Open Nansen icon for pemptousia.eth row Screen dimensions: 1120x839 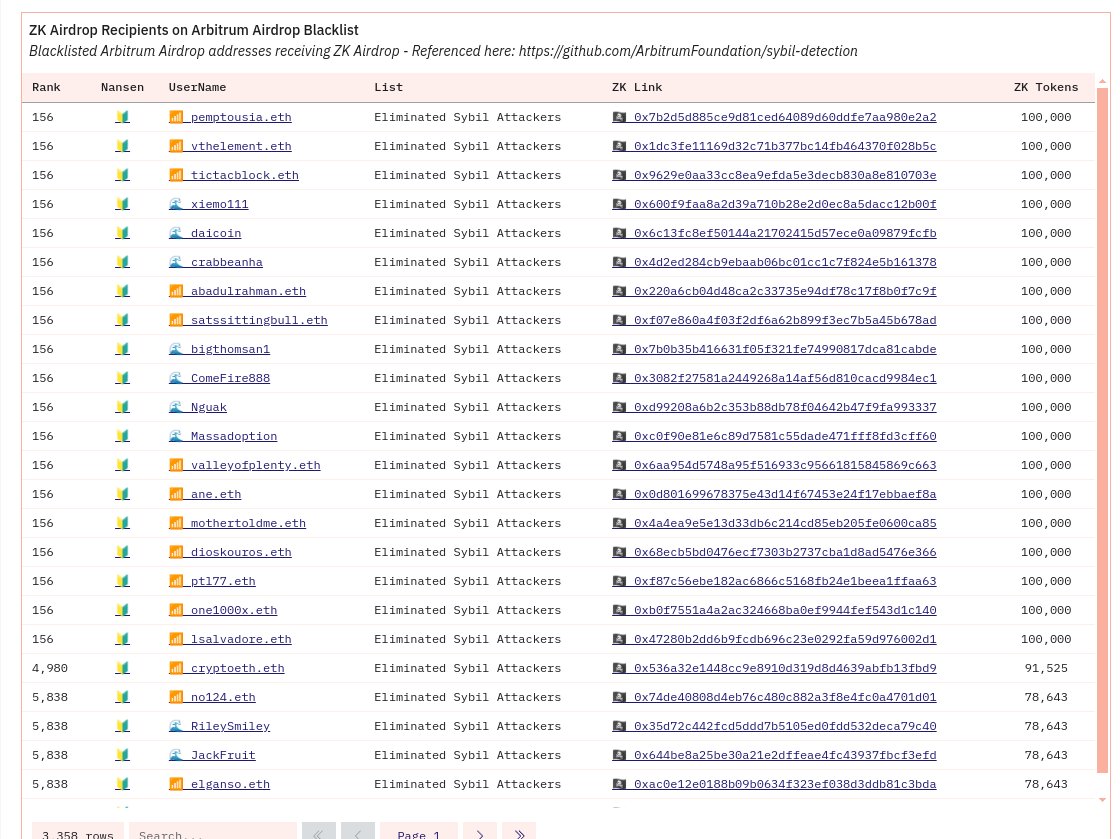coord(123,116)
